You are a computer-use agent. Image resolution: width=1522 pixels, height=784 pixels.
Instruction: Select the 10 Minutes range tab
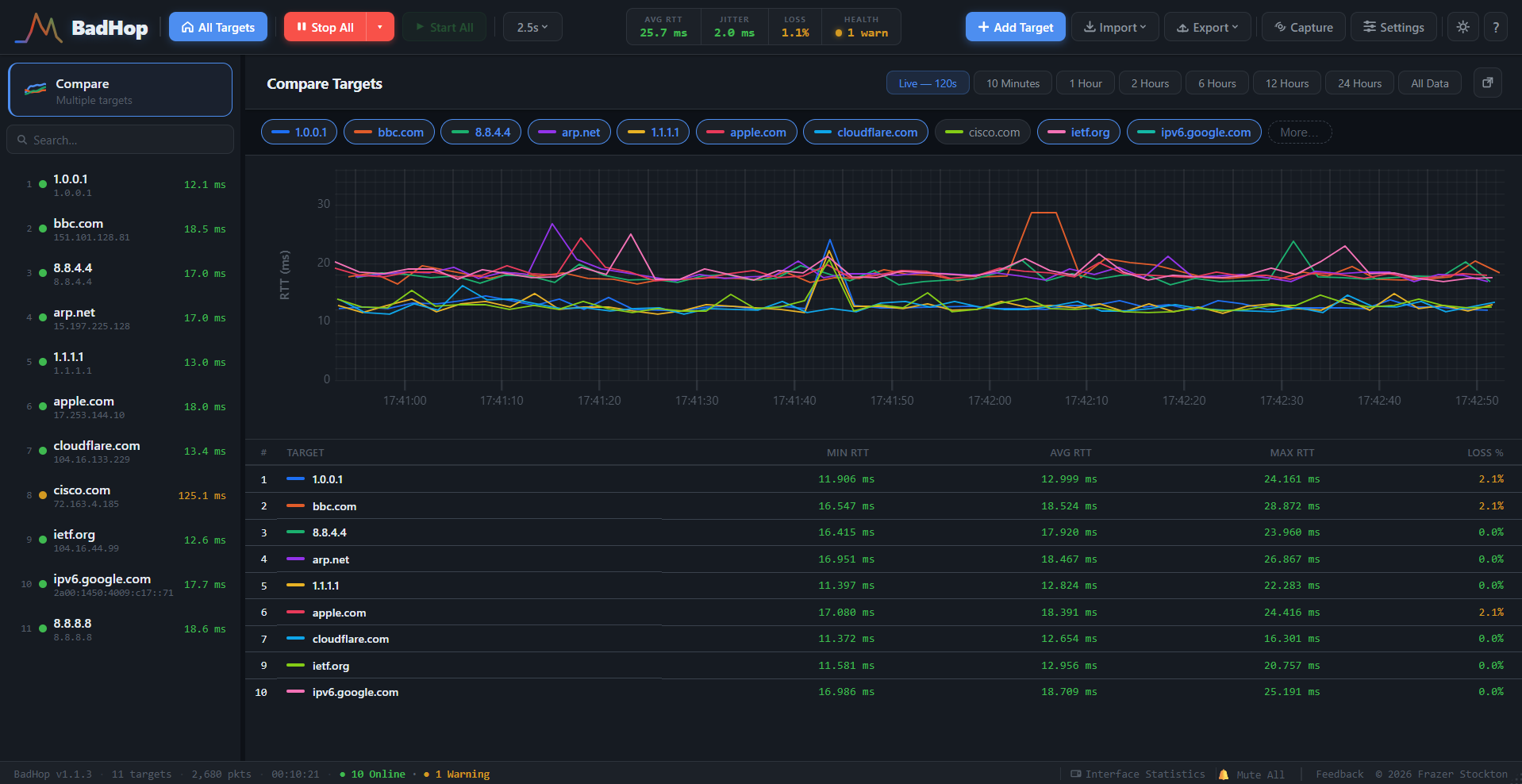tap(1013, 83)
